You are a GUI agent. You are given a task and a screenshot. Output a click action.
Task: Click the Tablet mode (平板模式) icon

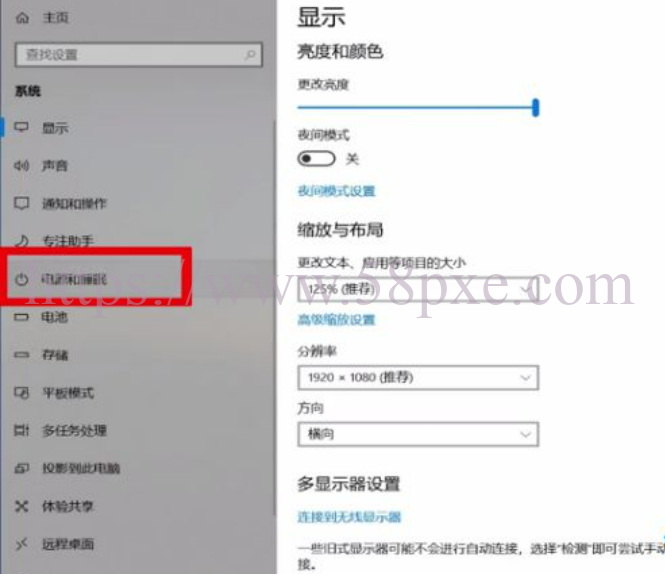tap(21, 392)
